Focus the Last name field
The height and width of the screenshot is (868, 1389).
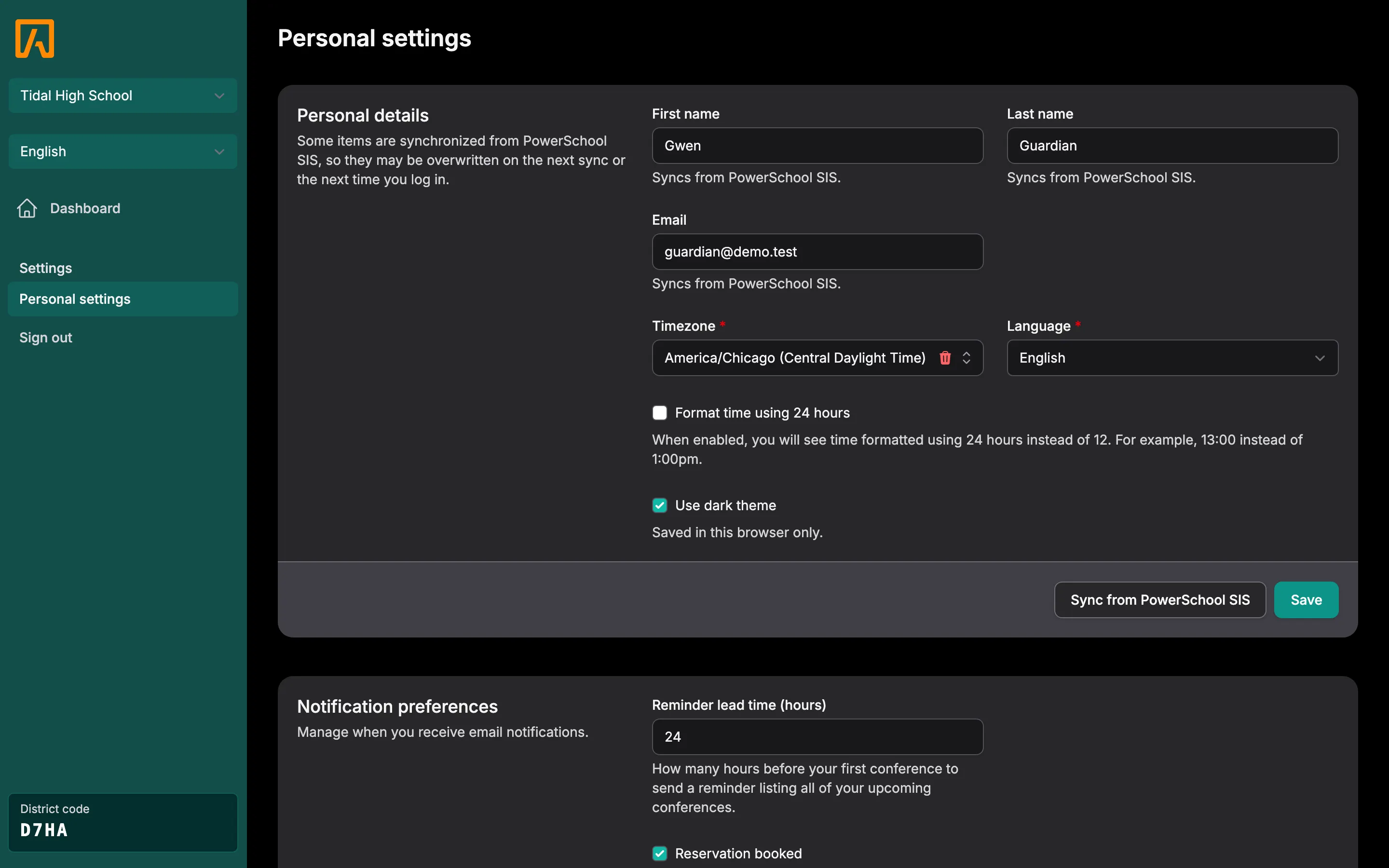[1172, 146]
